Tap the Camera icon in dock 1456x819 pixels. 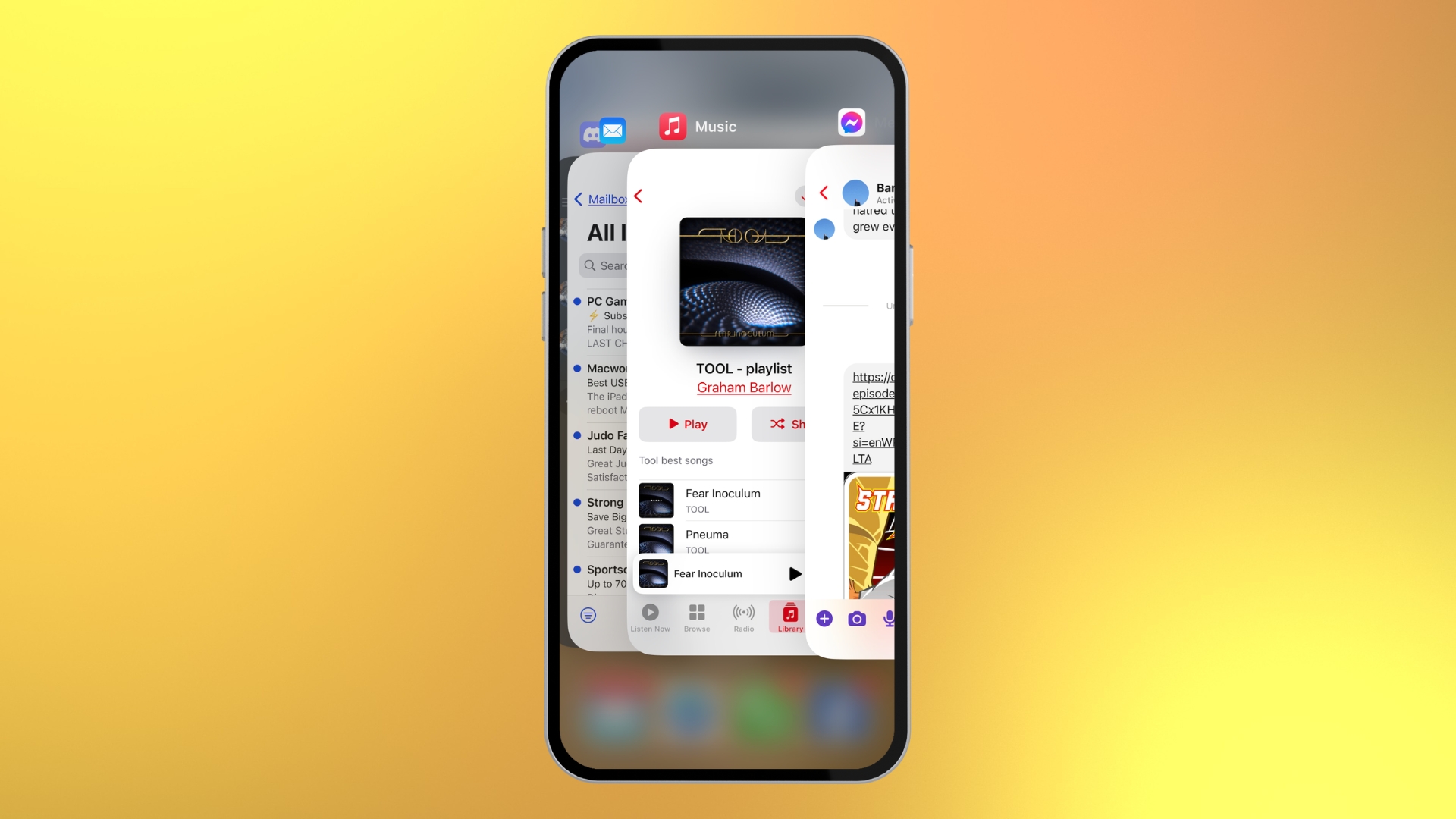[x=857, y=618]
